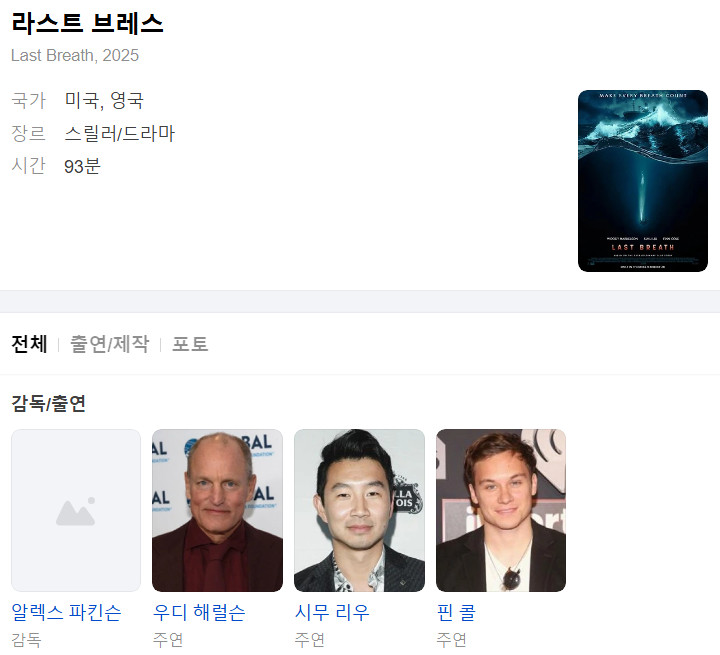Open the 알렉스 파킨슨 name link

(x=66, y=612)
